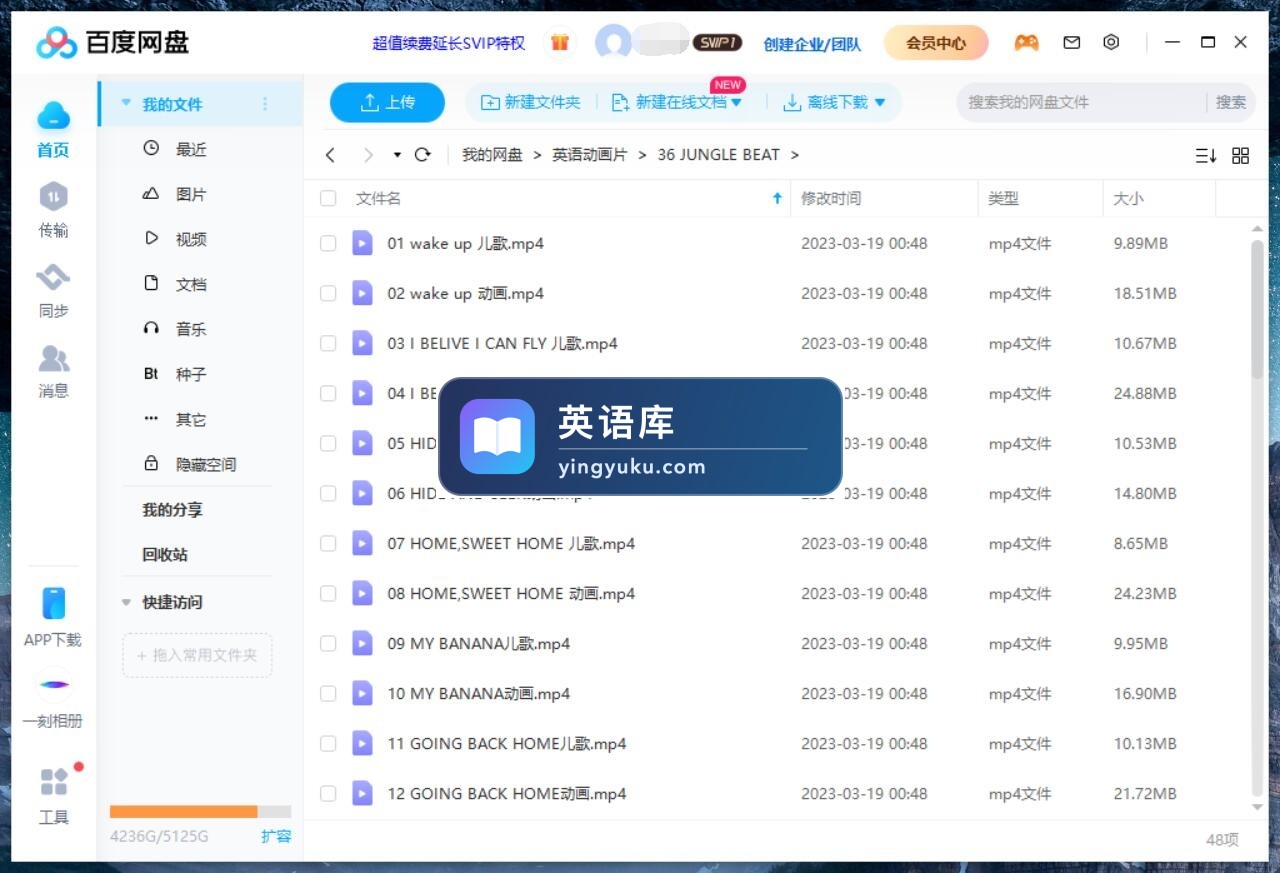This screenshot has height=873, width=1280.
Task: Check the box for 12 GOING BACK HOME动画.mp4
Action: [x=328, y=793]
